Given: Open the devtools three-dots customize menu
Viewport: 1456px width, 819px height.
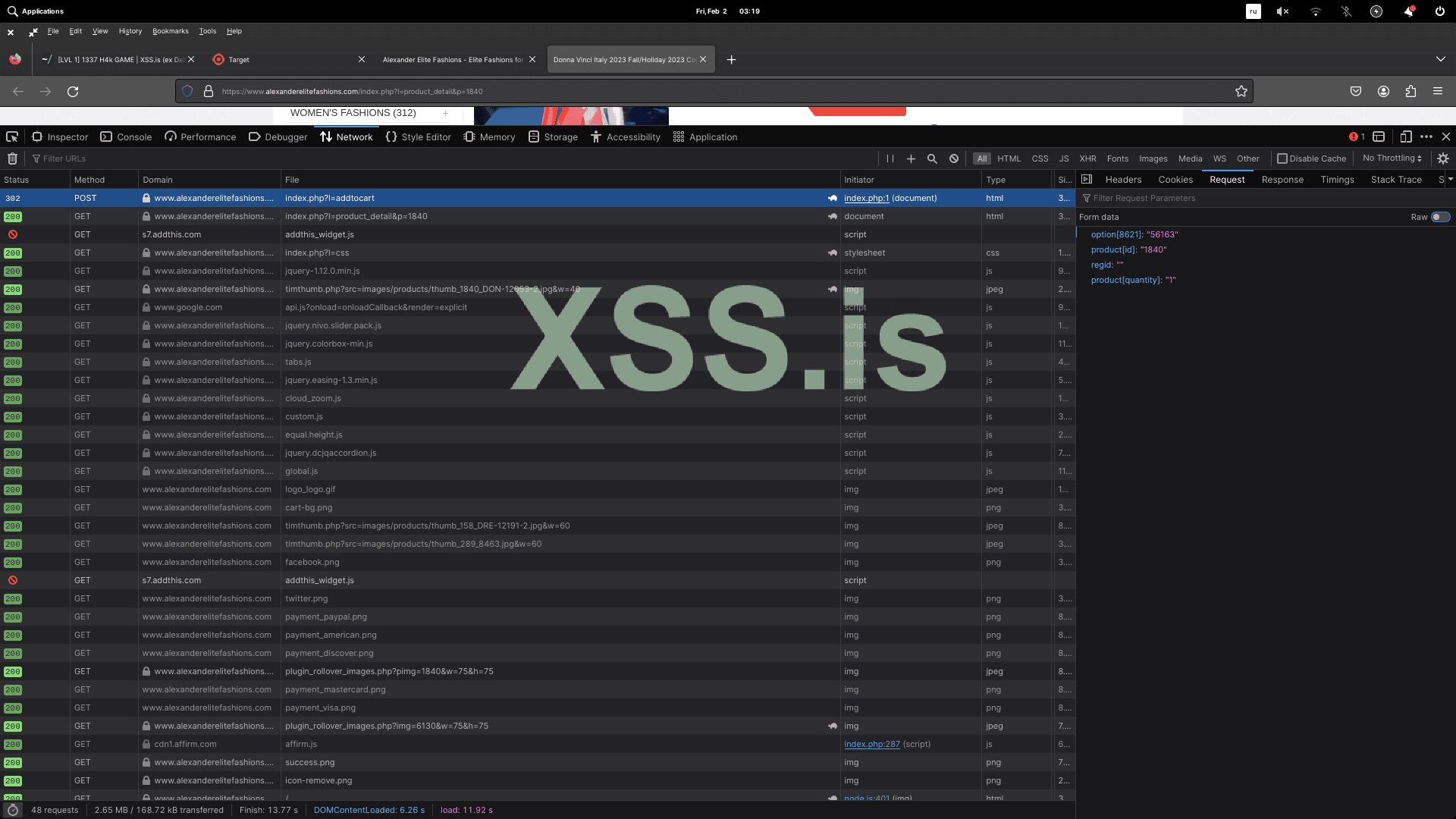Looking at the screenshot, I should click(x=1426, y=137).
